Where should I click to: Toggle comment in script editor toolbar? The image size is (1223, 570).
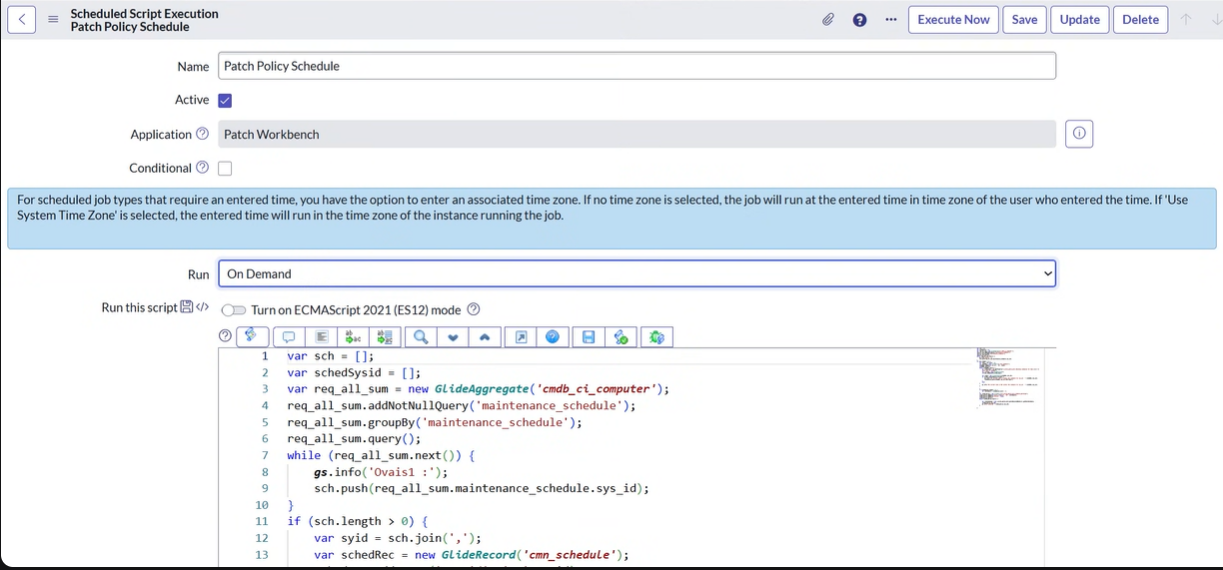[x=288, y=337]
